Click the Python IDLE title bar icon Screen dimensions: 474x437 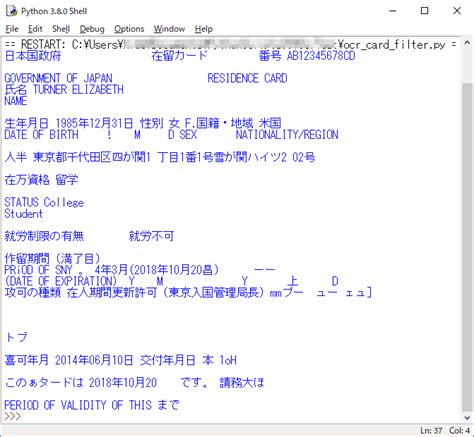[x=12, y=11]
